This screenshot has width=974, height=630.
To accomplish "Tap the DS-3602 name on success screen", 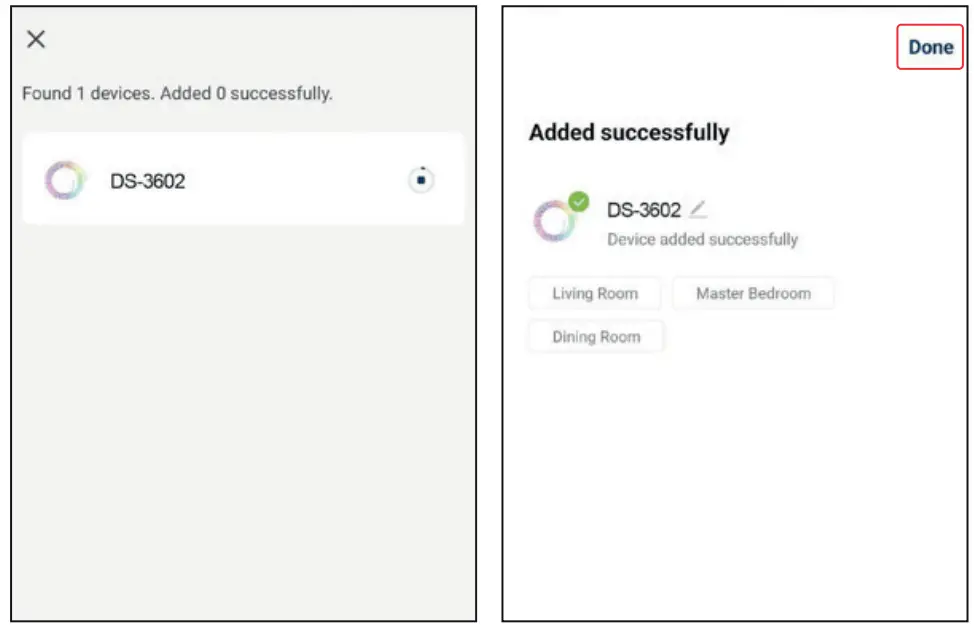I will 644,210.
